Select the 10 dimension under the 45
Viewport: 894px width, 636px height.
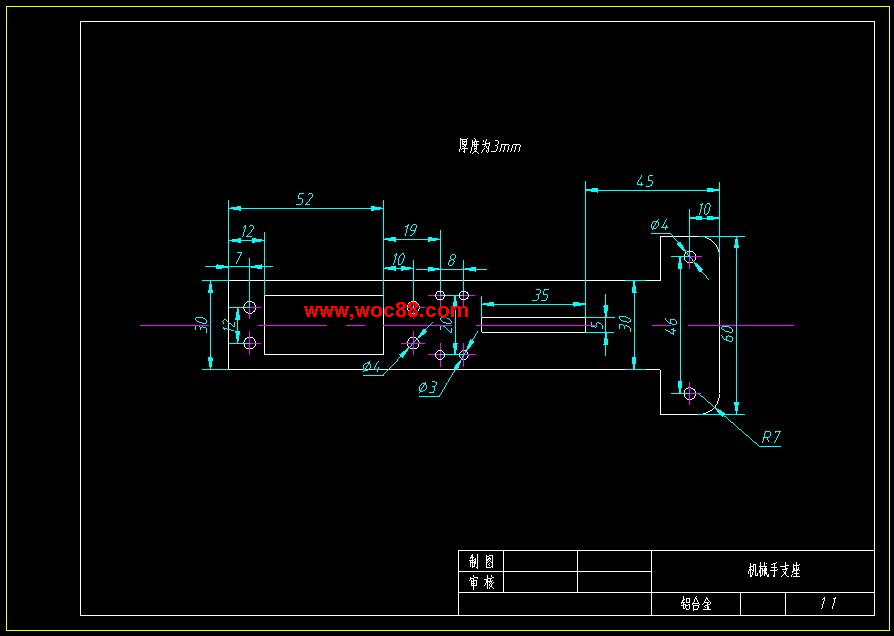[x=705, y=209]
